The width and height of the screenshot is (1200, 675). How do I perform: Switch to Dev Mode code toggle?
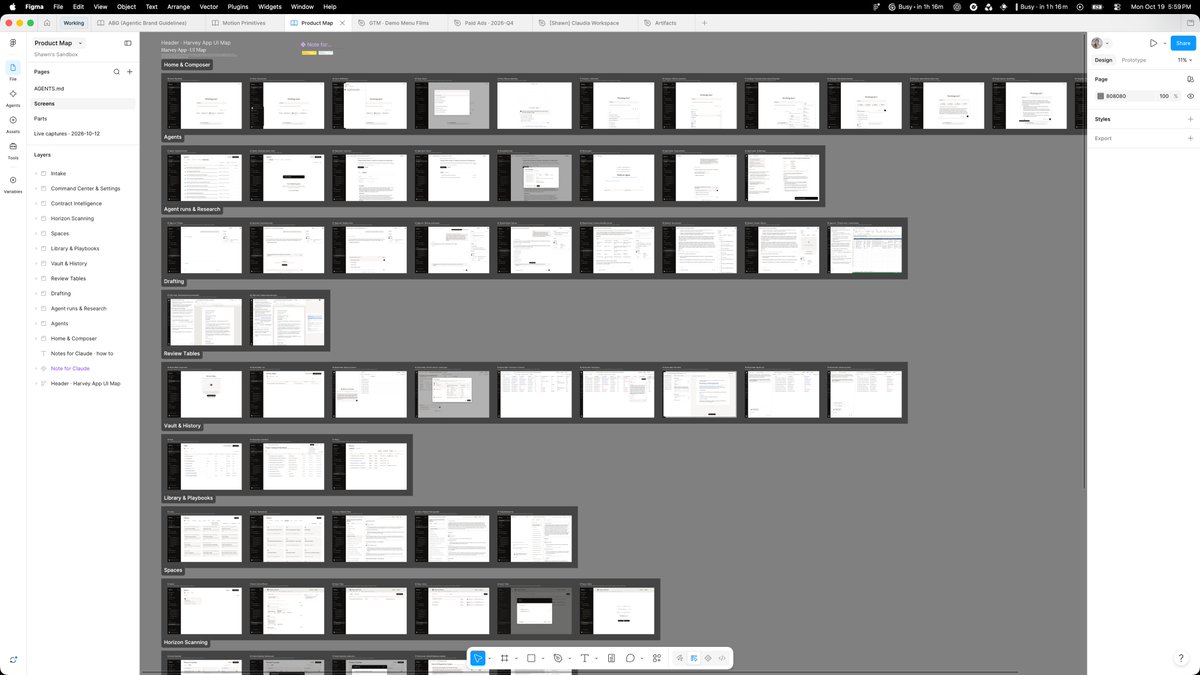722,658
